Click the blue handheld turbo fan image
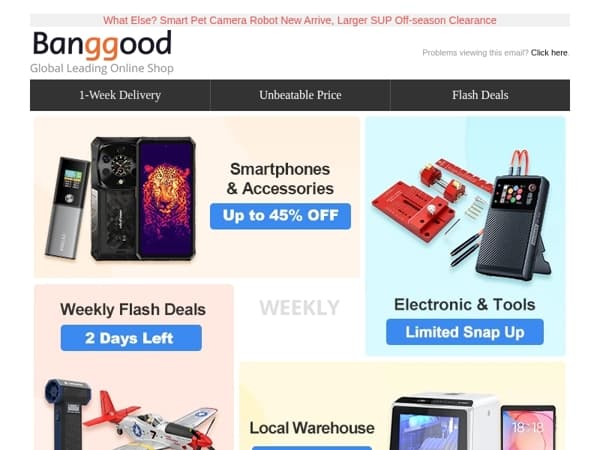 pos(66,414)
